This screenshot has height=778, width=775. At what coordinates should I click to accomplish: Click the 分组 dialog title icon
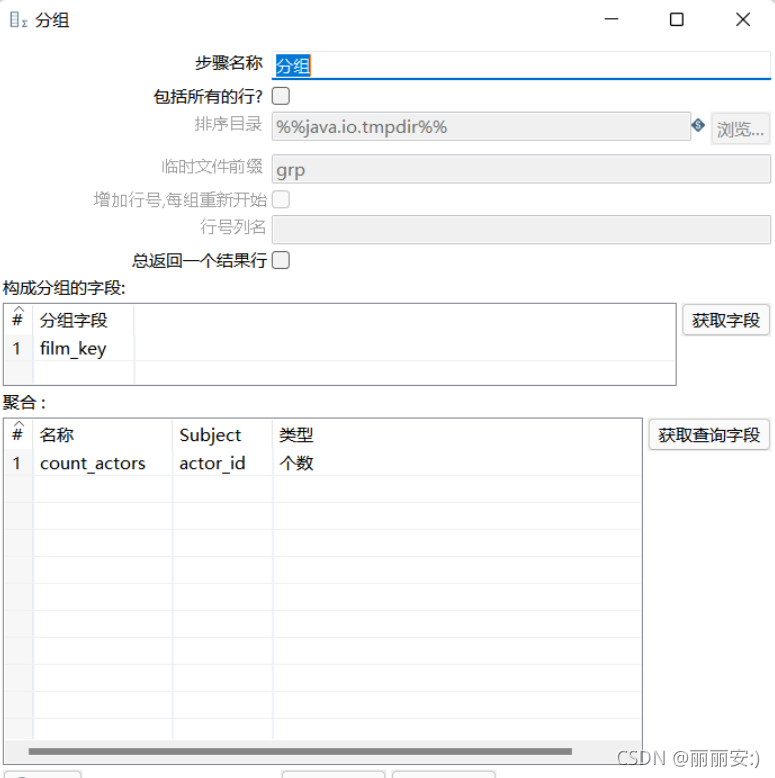click(18, 20)
